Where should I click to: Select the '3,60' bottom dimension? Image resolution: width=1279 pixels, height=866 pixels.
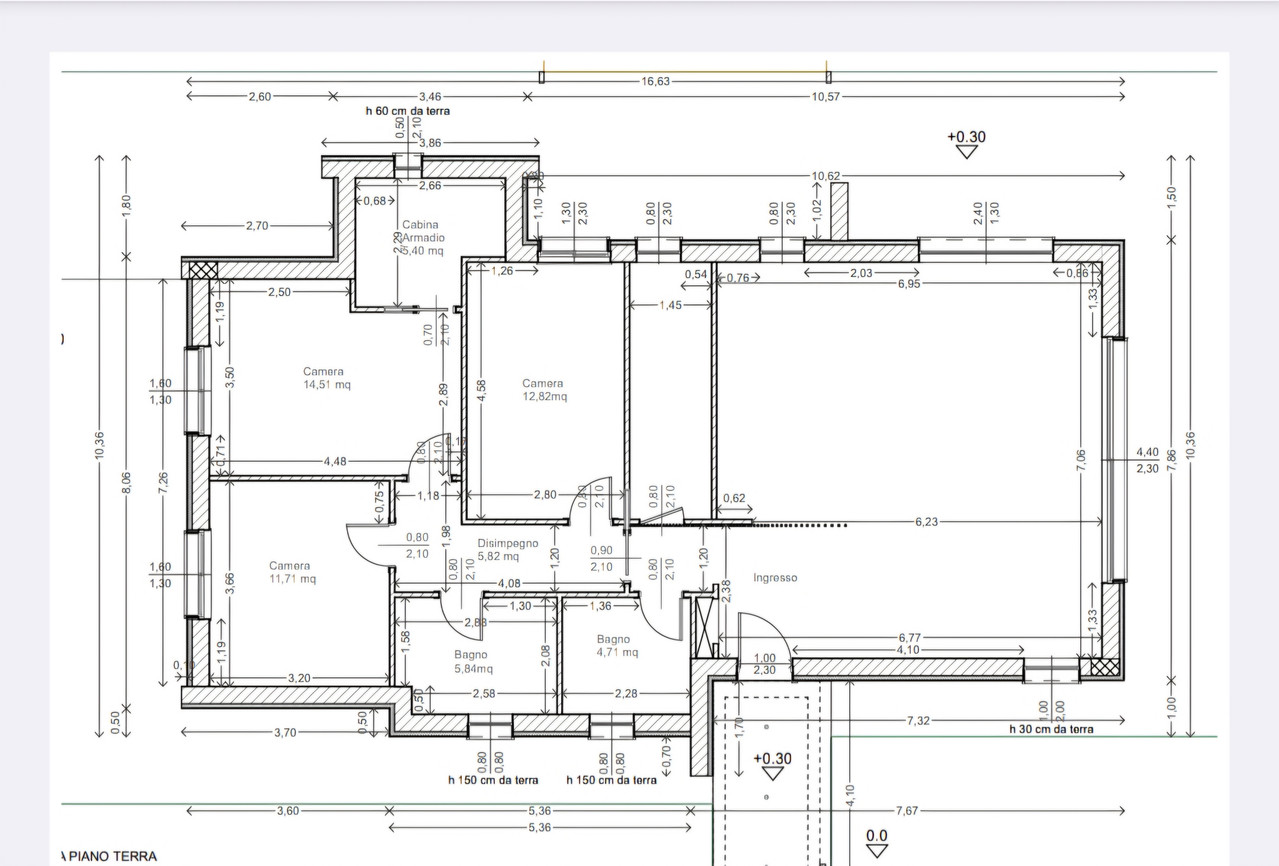(x=288, y=811)
